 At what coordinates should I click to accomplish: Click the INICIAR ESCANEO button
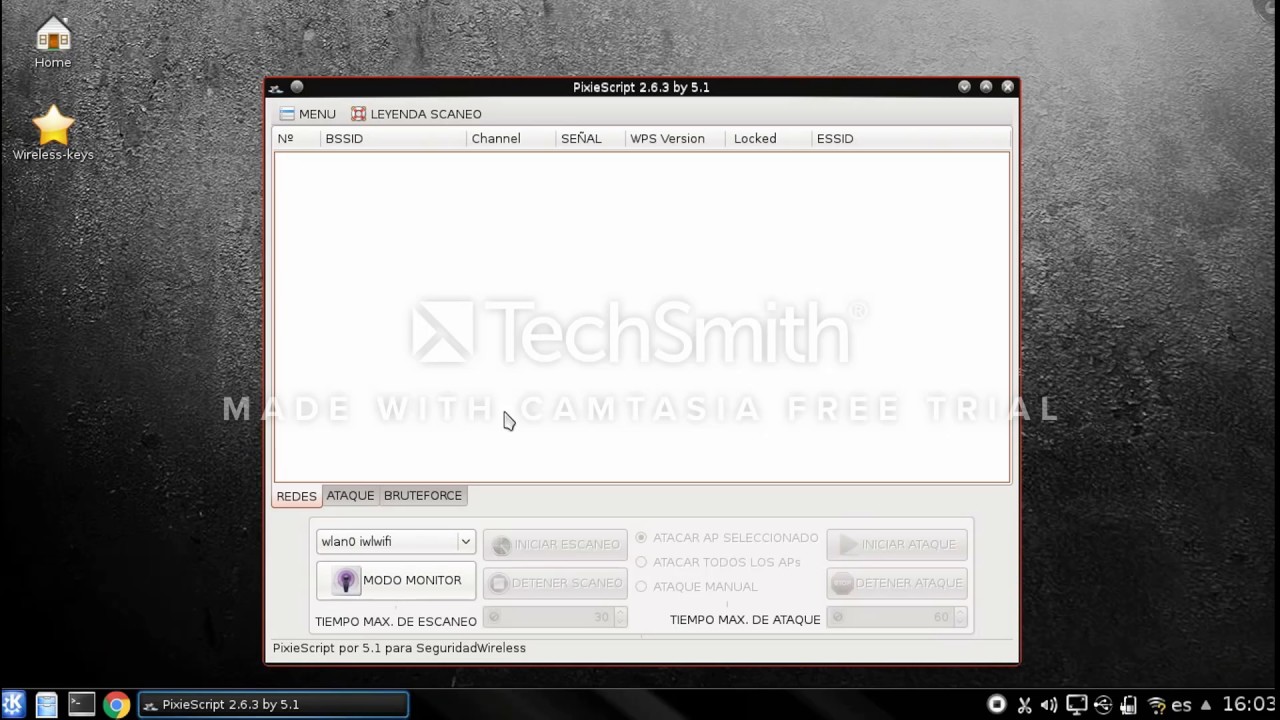[x=555, y=544]
